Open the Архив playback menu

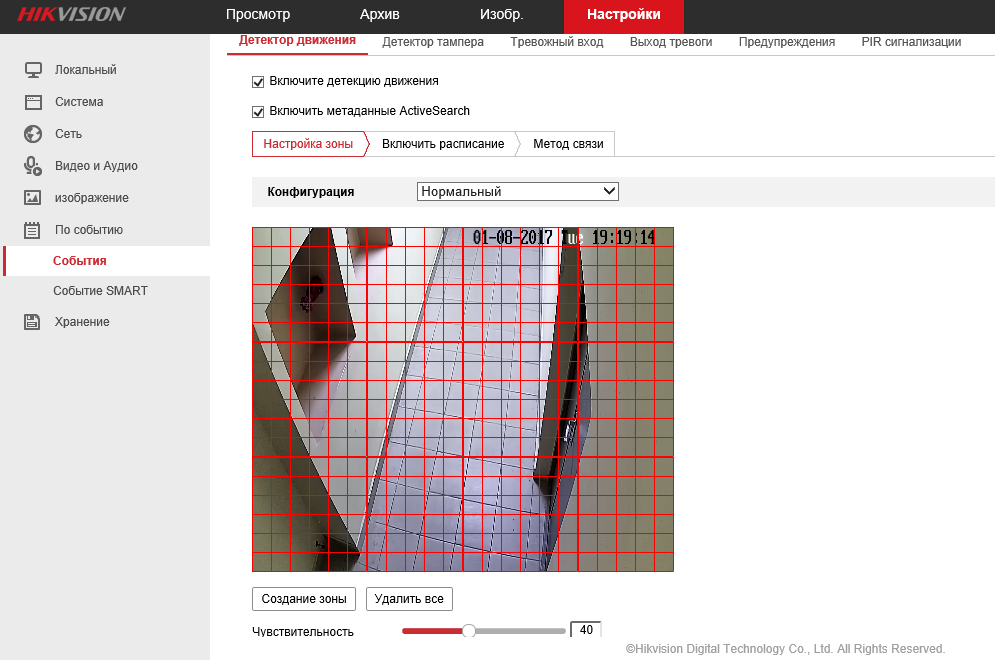[x=379, y=15]
